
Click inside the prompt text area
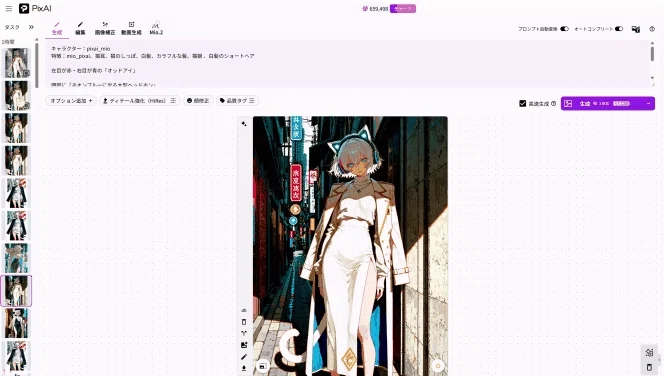coord(347,64)
